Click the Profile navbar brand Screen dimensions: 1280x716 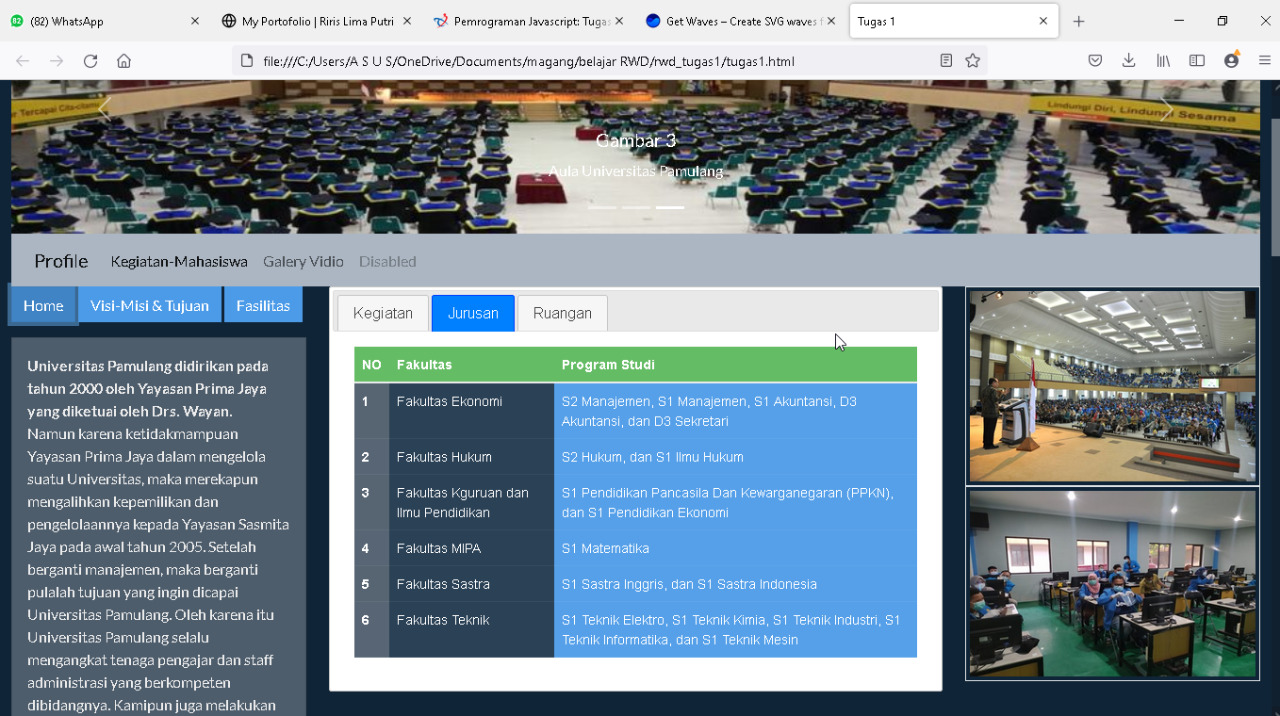61,261
